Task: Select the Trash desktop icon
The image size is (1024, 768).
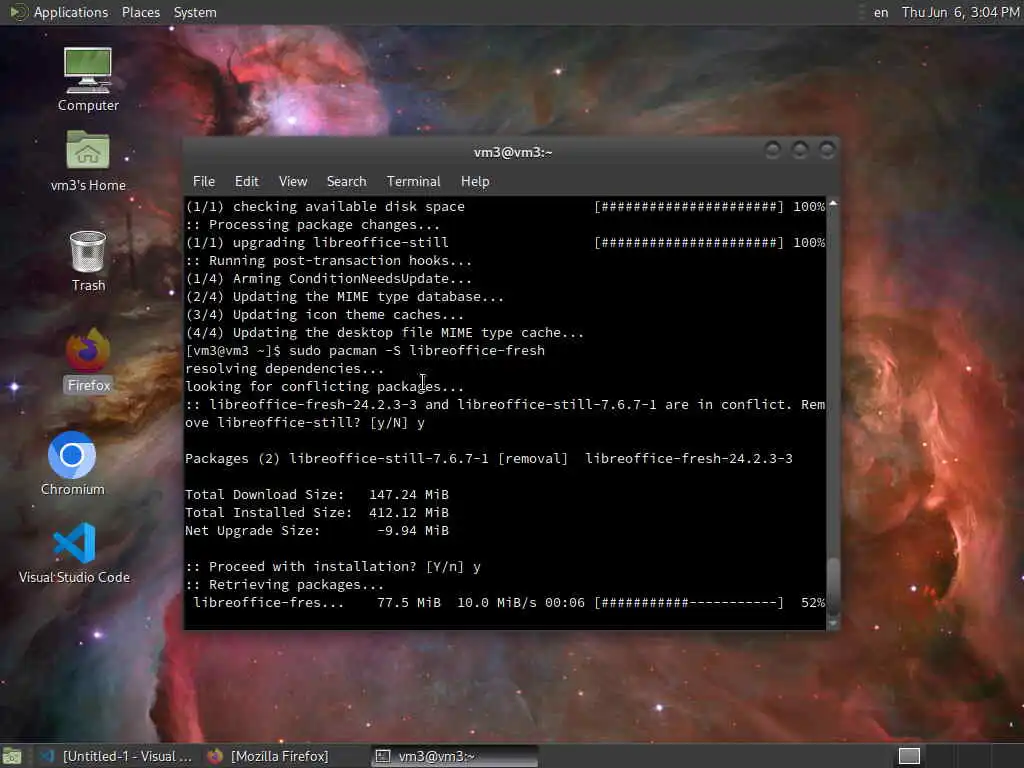Action: click(88, 261)
